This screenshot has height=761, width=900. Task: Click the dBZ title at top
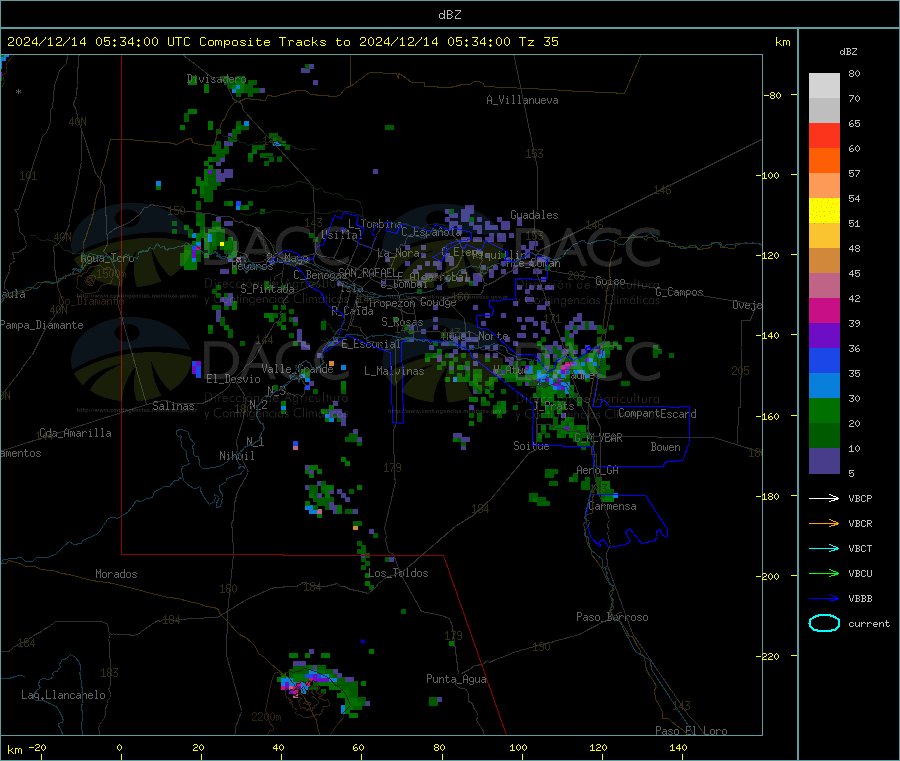[x=449, y=15]
